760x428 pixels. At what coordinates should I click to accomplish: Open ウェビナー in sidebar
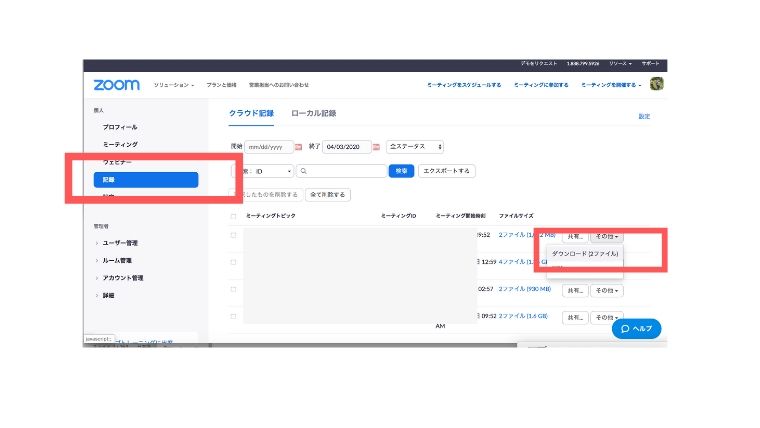point(117,162)
